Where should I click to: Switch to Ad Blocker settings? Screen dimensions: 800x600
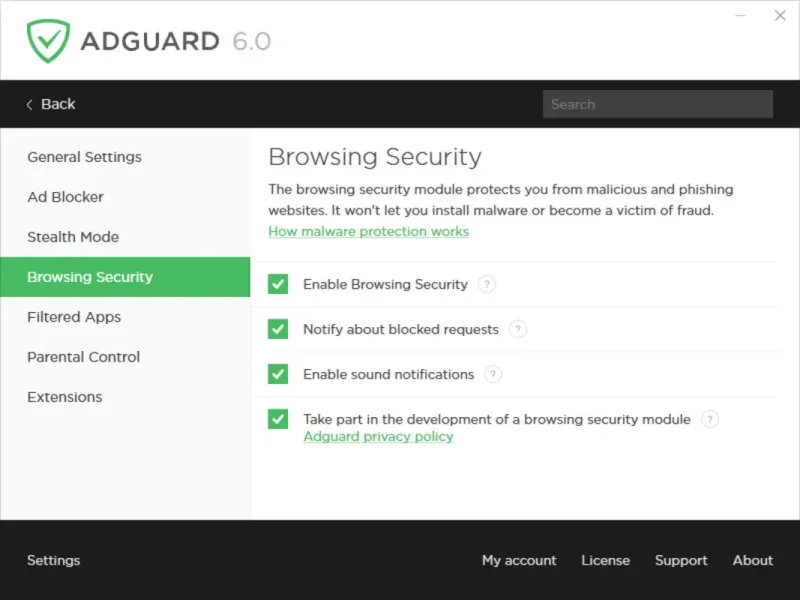(x=65, y=197)
